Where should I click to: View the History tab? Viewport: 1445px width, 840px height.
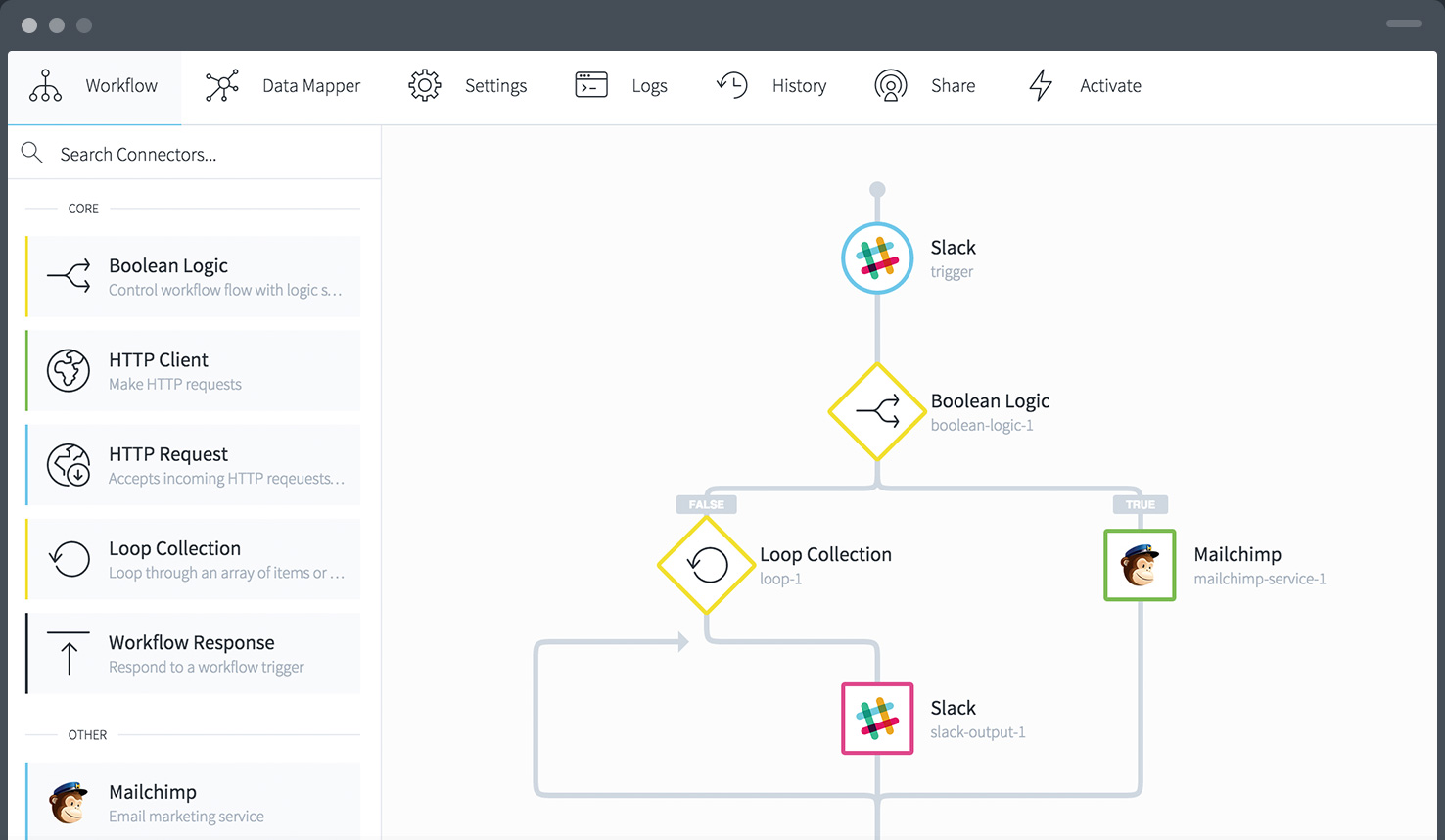pyautogui.click(x=771, y=86)
